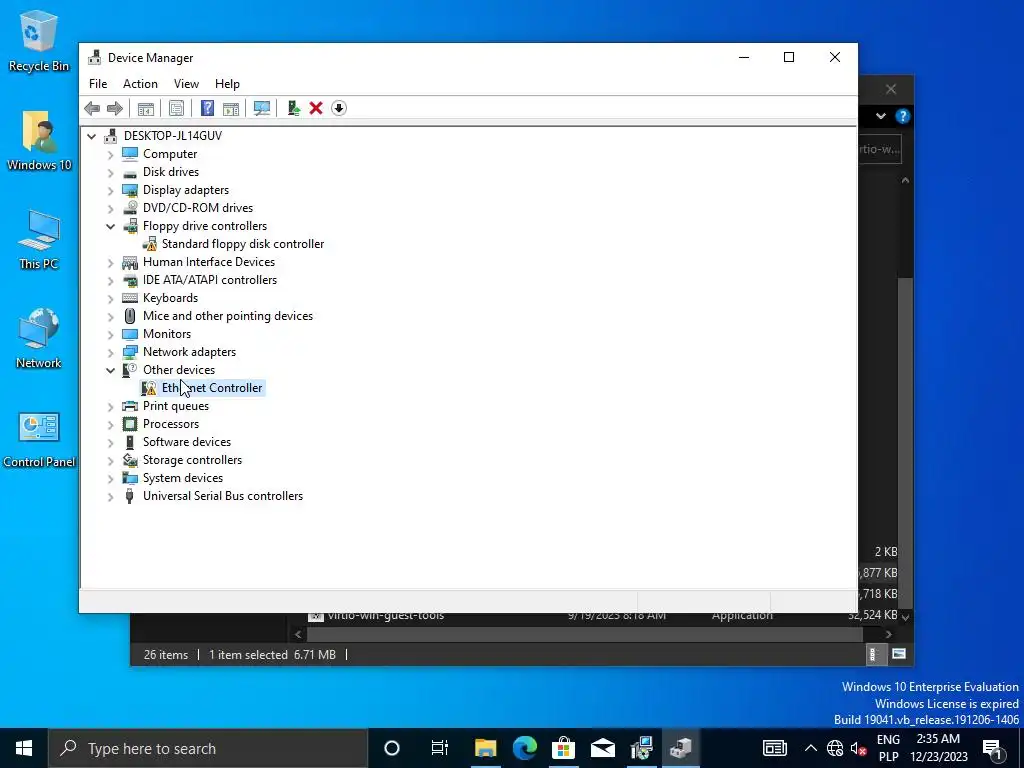The height and width of the screenshot is (768, 1024).
Task: Collapse the Other devices category
Action: click(110, 370)
